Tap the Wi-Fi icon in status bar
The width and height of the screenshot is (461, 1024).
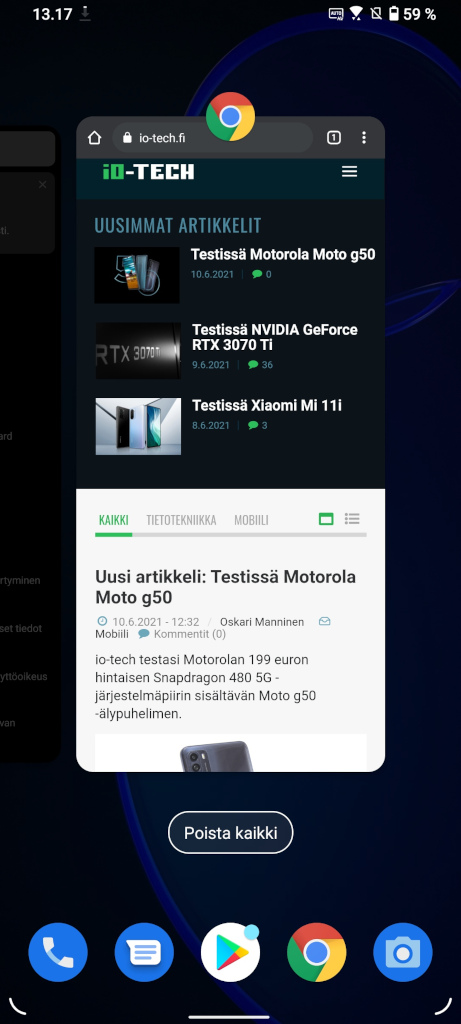356,13
